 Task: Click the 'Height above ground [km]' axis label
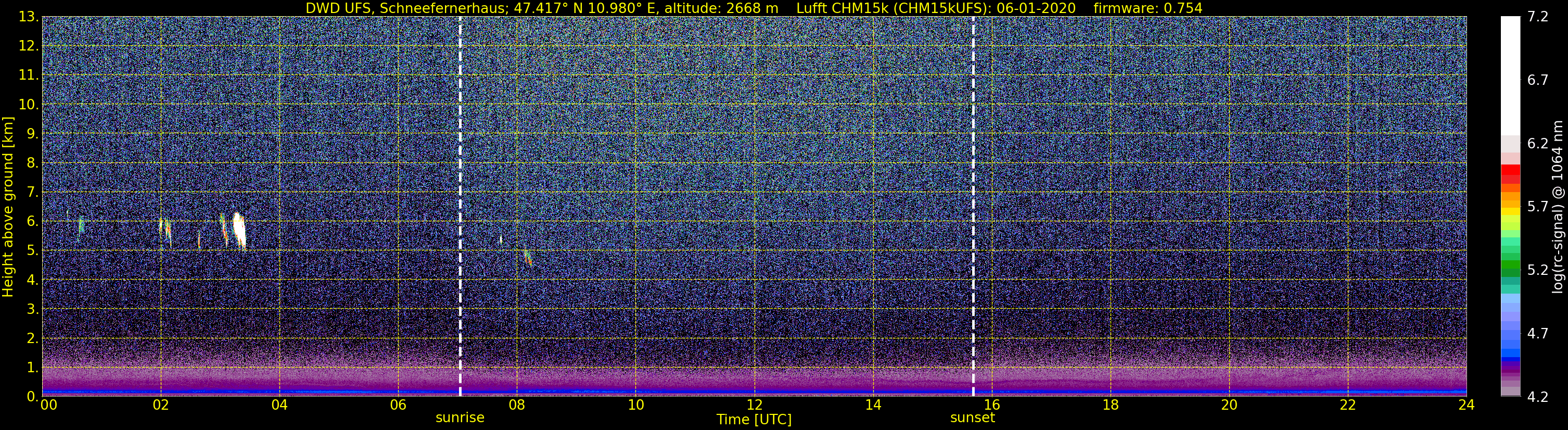8,207
